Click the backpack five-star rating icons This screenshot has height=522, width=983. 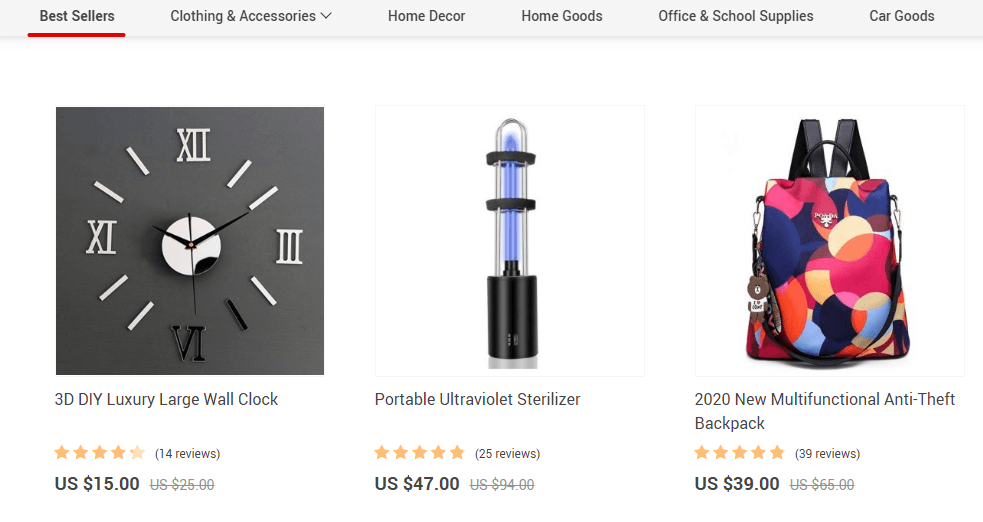coord(739,452)
